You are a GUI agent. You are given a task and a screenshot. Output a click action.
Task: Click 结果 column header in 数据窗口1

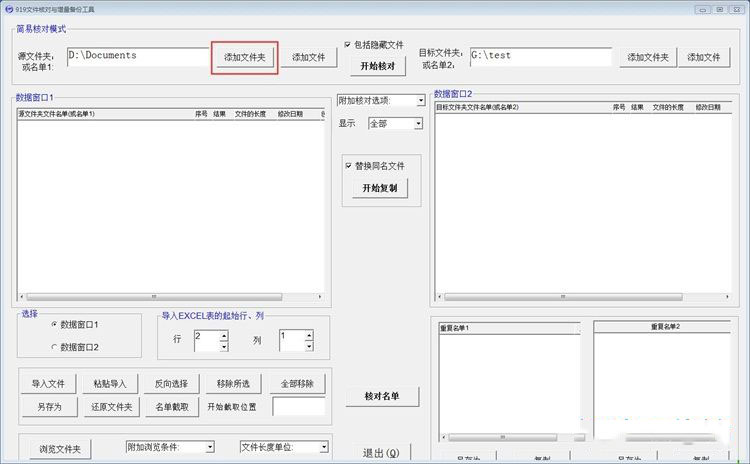coord(220,114)
